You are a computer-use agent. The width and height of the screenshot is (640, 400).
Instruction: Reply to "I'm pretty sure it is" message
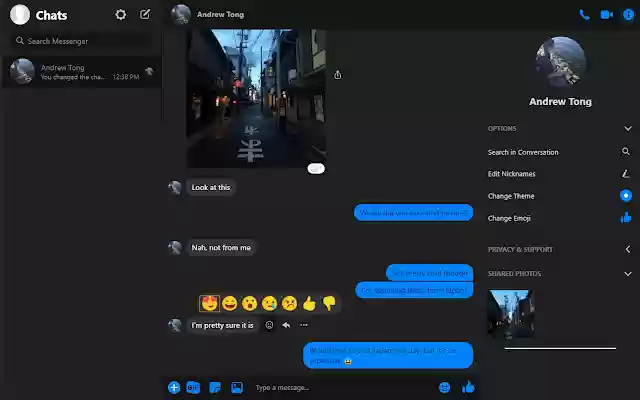286,325
